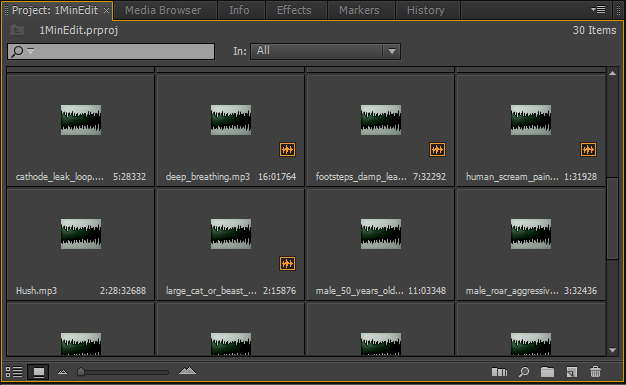Click duration 16:01764 of deep_breathing.mp3
Viewport: 626px width, 385px height.
click(x=277, y=177)
